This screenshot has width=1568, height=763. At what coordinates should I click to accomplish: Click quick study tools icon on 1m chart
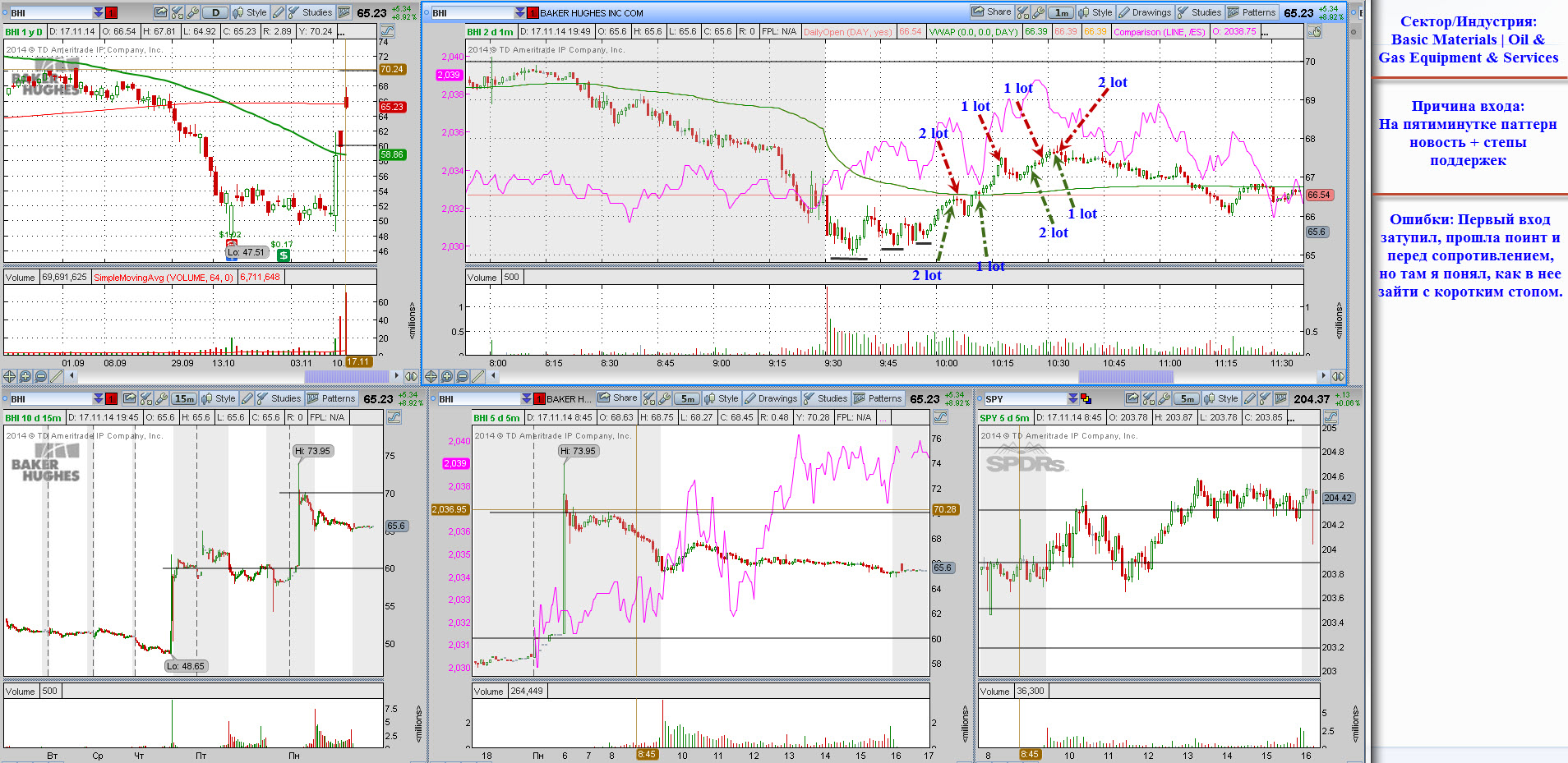[1023, 12]
